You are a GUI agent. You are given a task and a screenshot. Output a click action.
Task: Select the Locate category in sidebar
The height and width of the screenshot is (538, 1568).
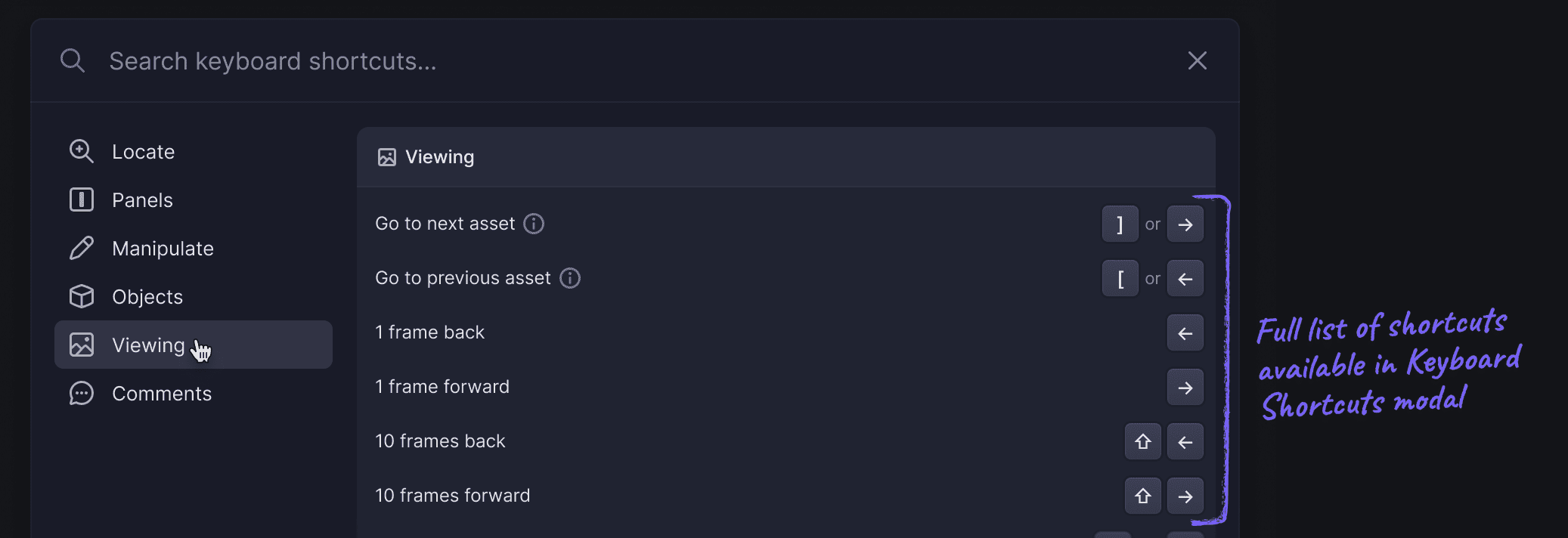pyautogui.click(x=143, y=151)
